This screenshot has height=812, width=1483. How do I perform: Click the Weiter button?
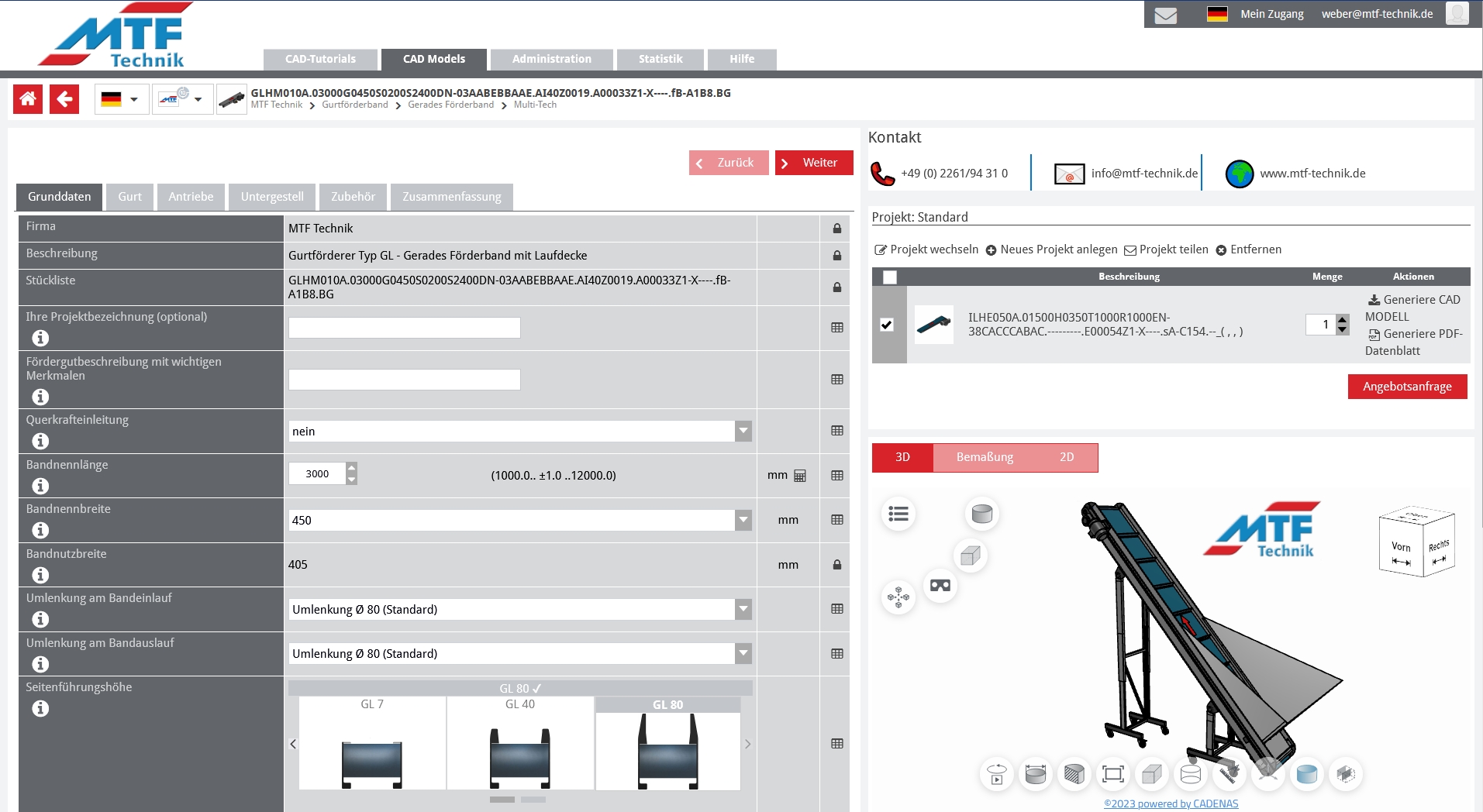pyautogui.click(x=814, y=163)
